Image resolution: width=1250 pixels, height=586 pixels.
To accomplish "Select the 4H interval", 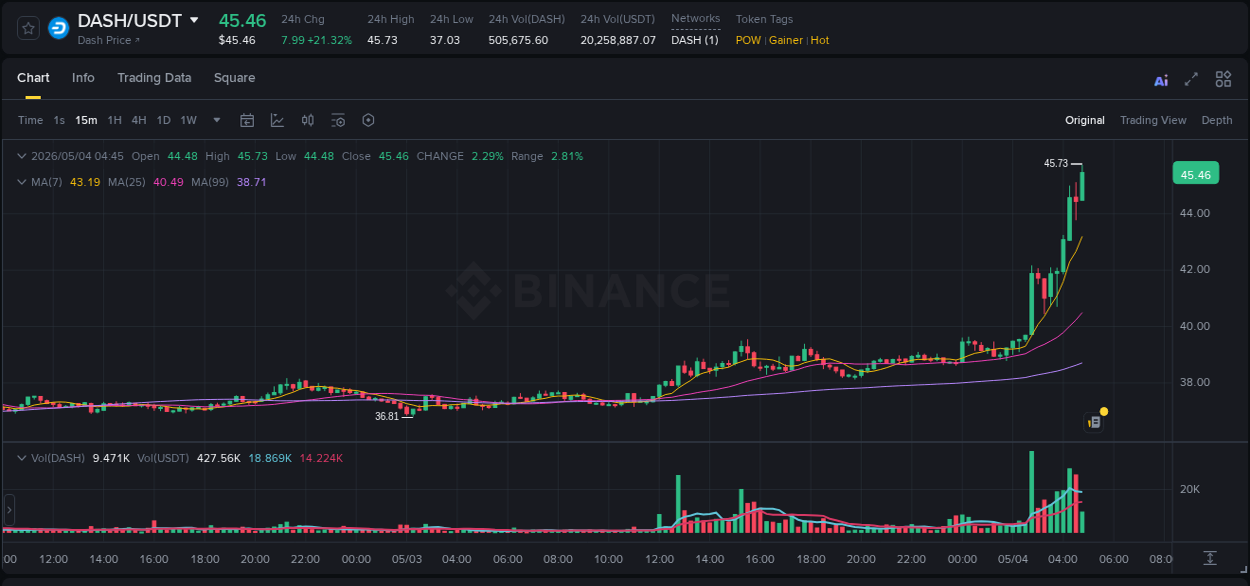I will tap(139, 120).
